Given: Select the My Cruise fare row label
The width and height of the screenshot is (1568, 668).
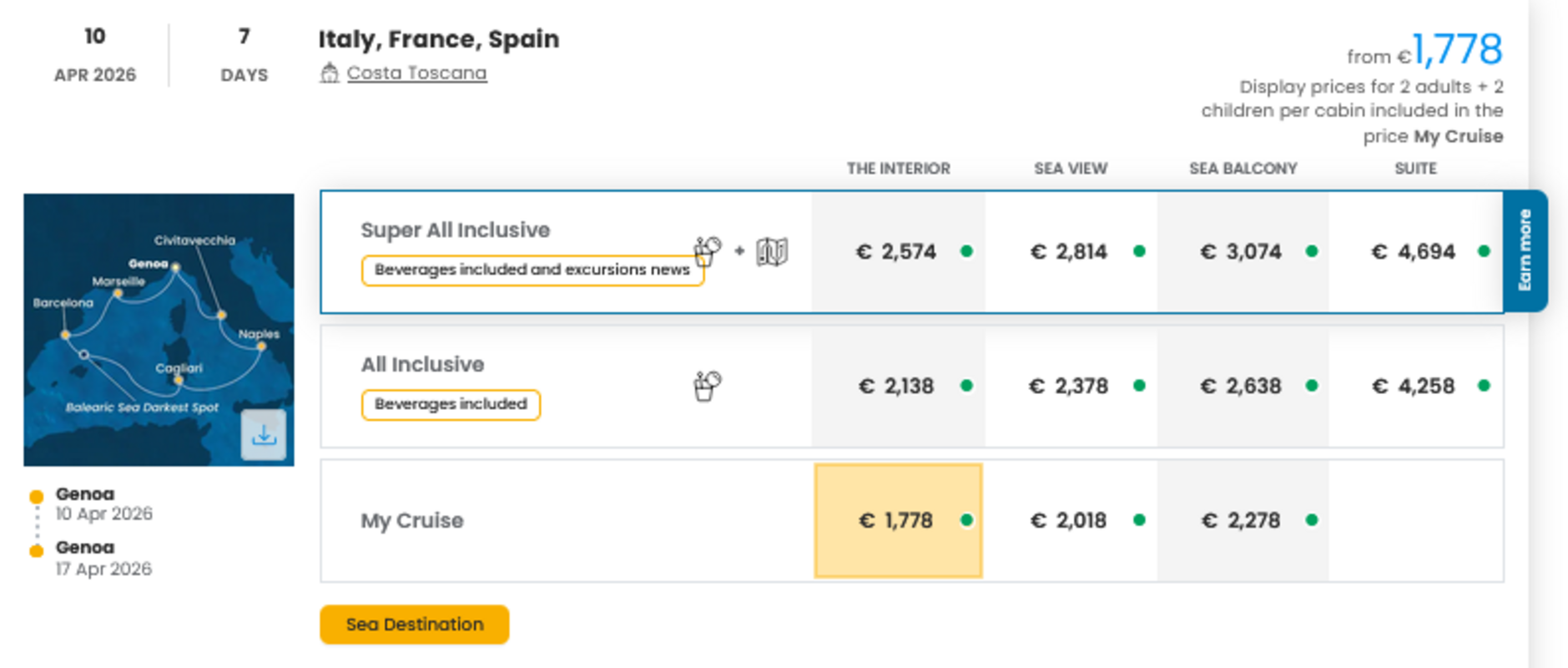Looking at the screenshot, I should pos(411,521).
